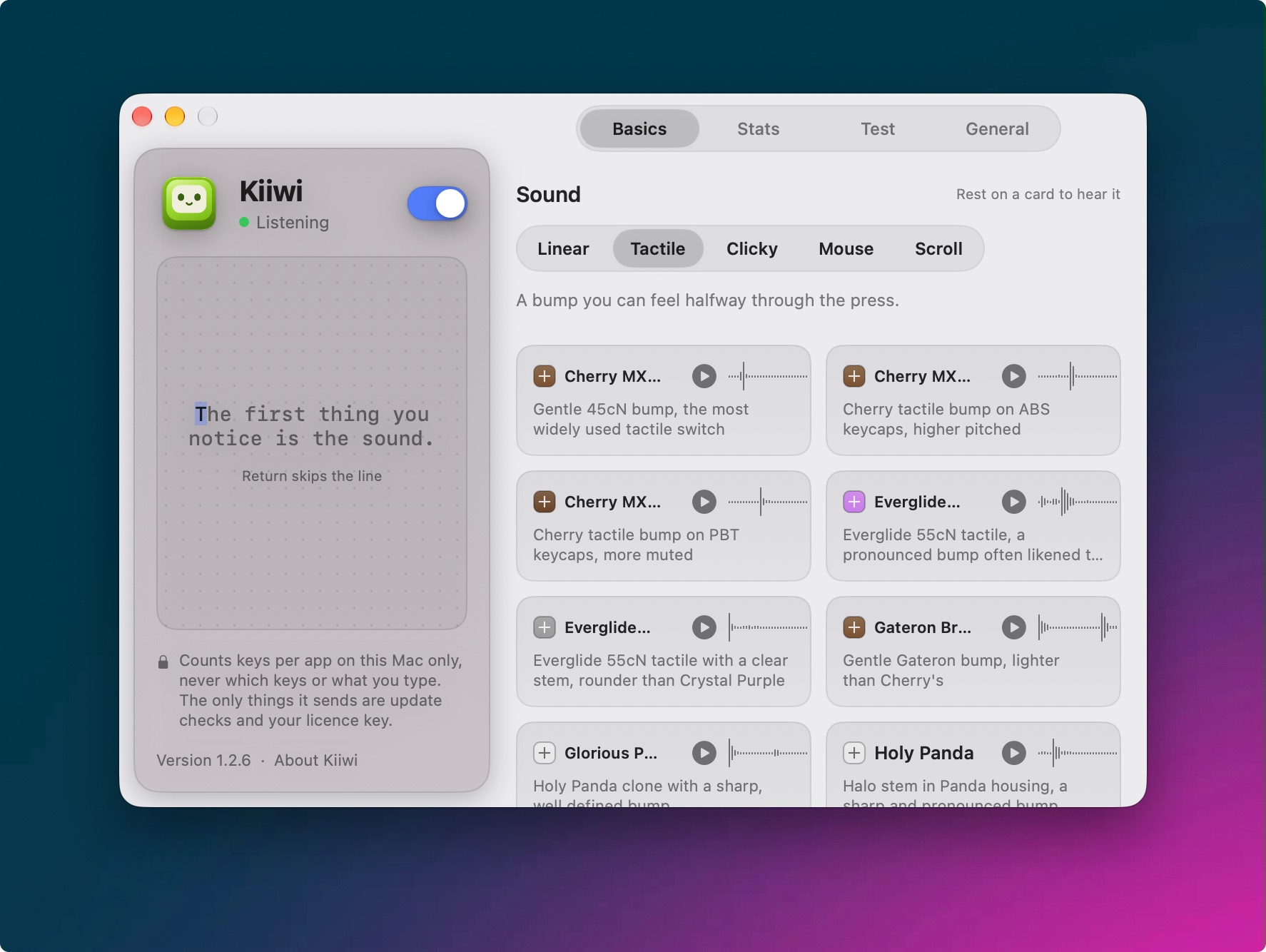
Task: Click the Gateron Brown card waveform
Action: (x=1078, y=627)
